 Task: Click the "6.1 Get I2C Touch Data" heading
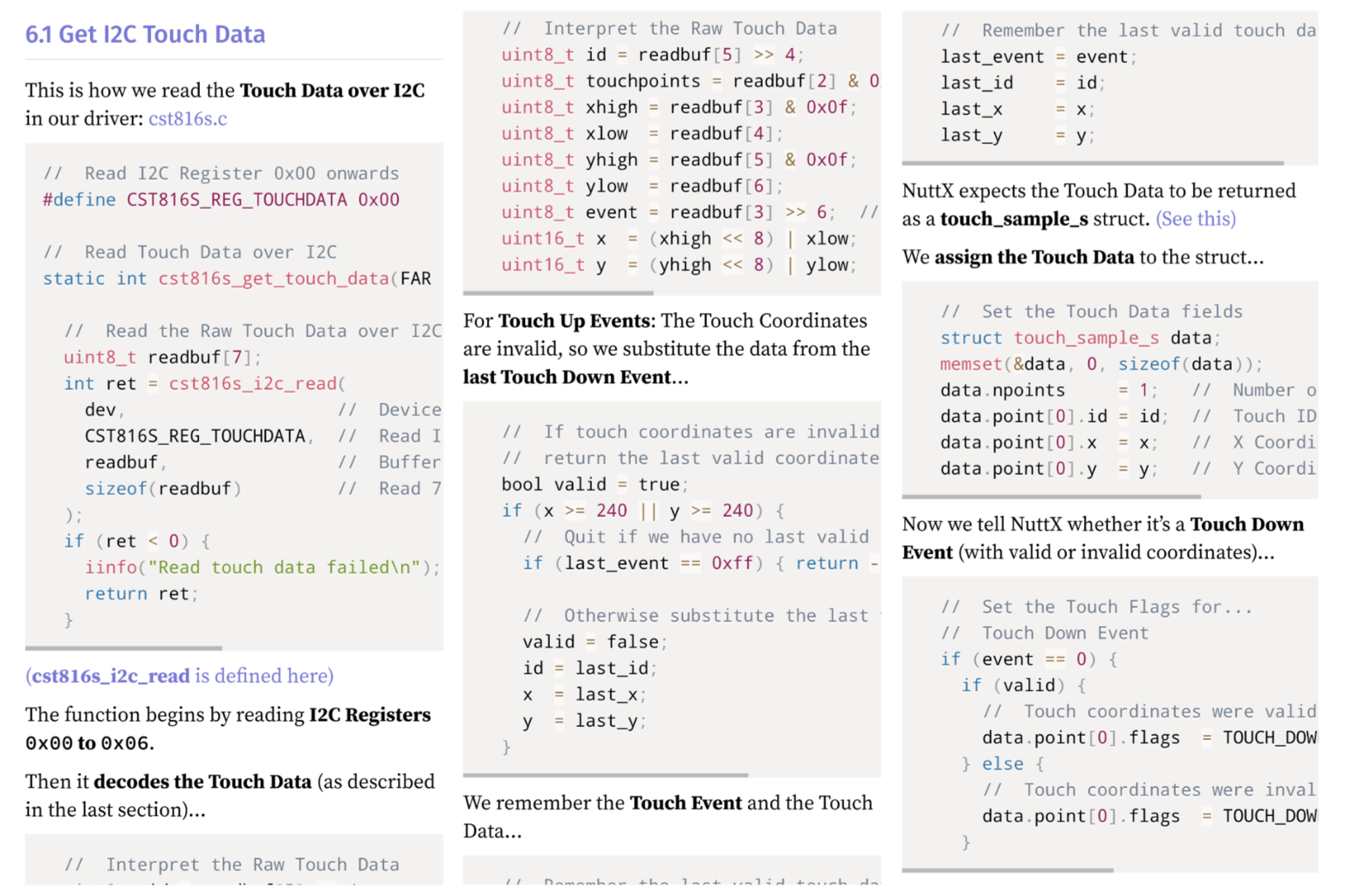(145, 34)
